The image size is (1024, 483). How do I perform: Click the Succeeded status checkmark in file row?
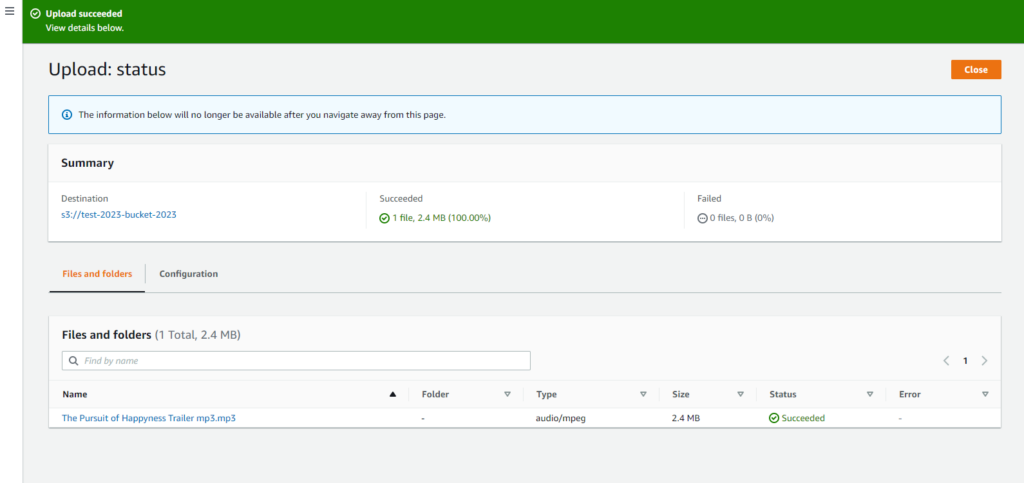(x=774, y=418)
